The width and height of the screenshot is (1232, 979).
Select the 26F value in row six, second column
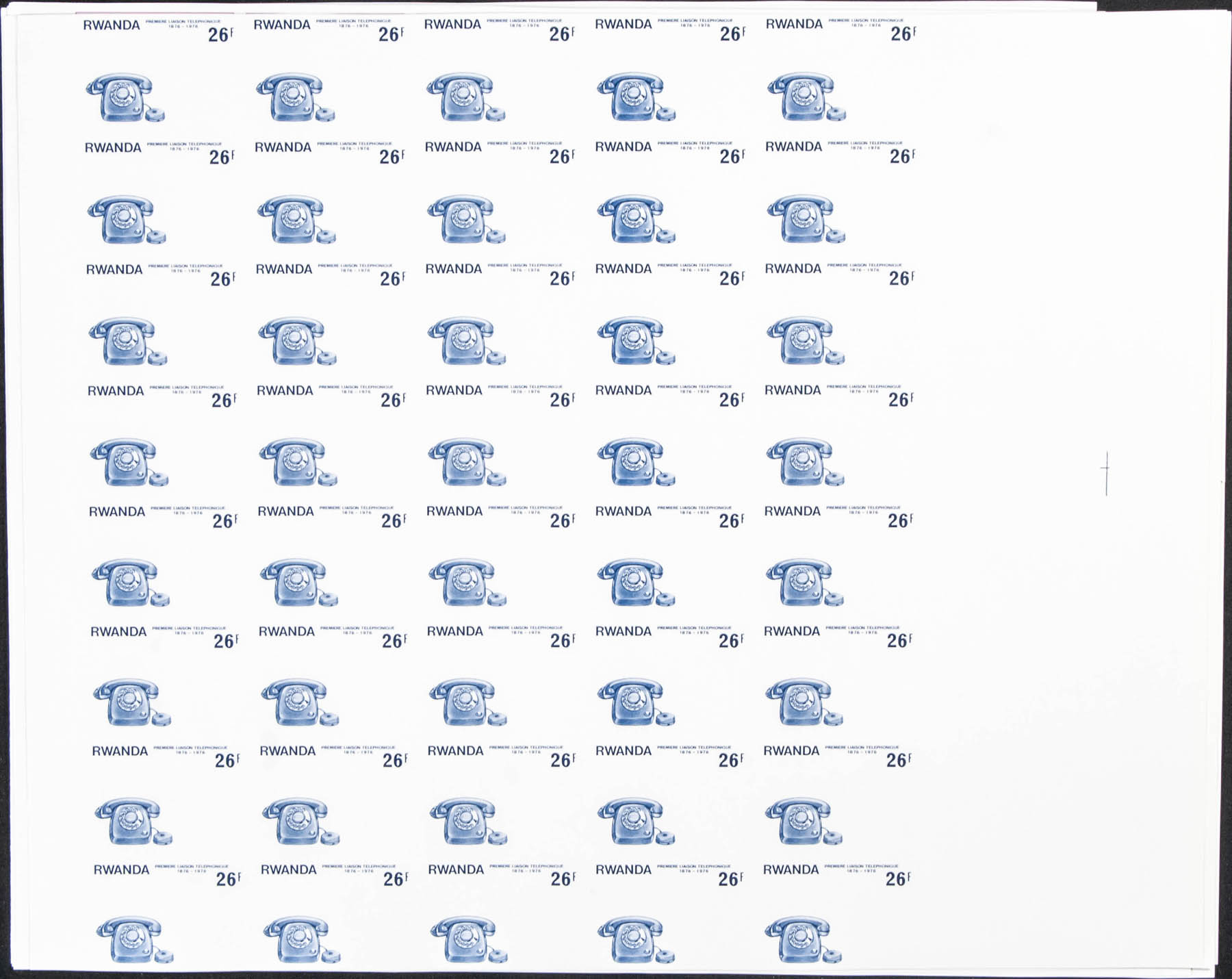(394, 641)
